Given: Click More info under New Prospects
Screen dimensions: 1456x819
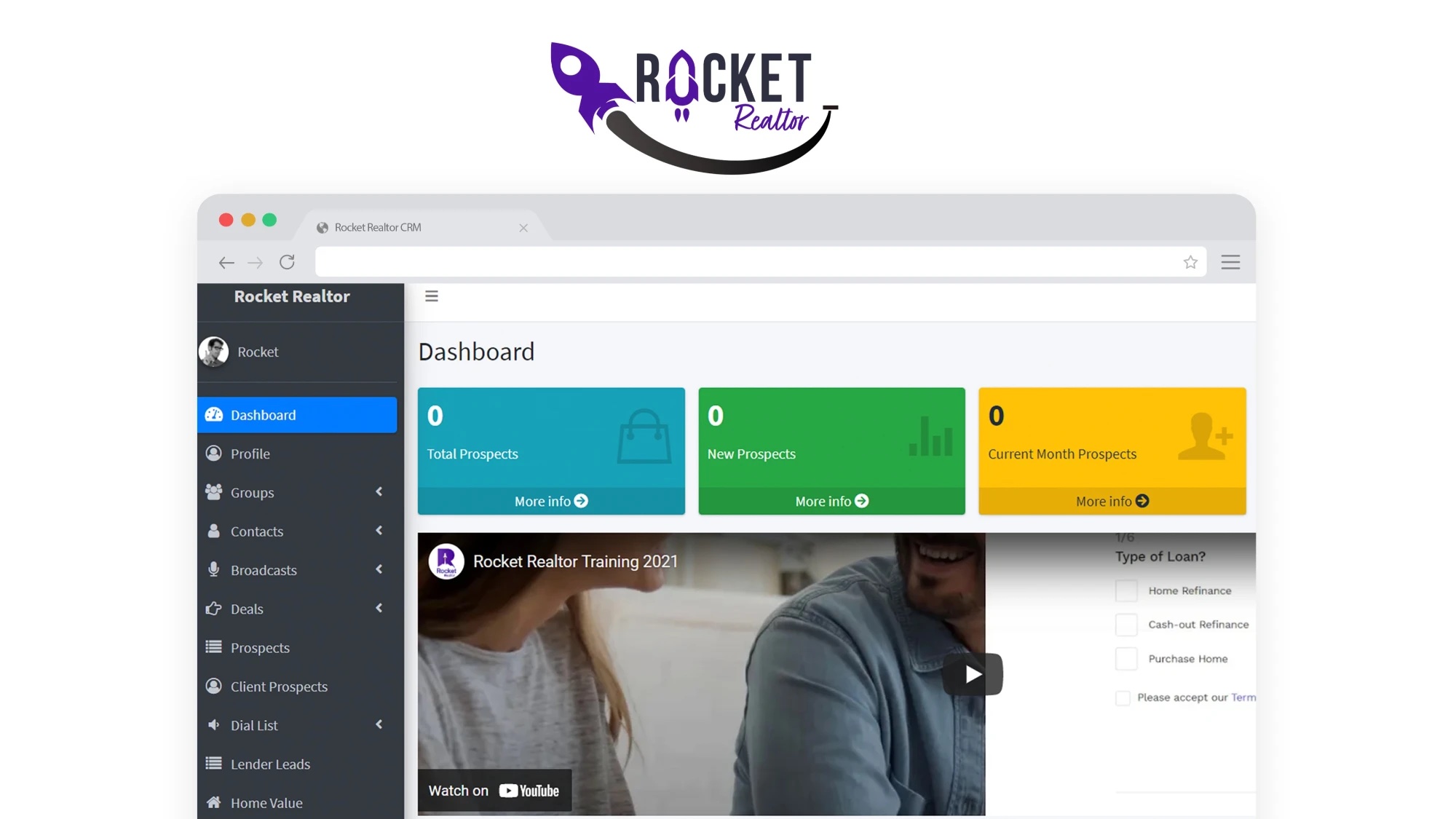Looking at the screenshot, I should click(831, 501).
